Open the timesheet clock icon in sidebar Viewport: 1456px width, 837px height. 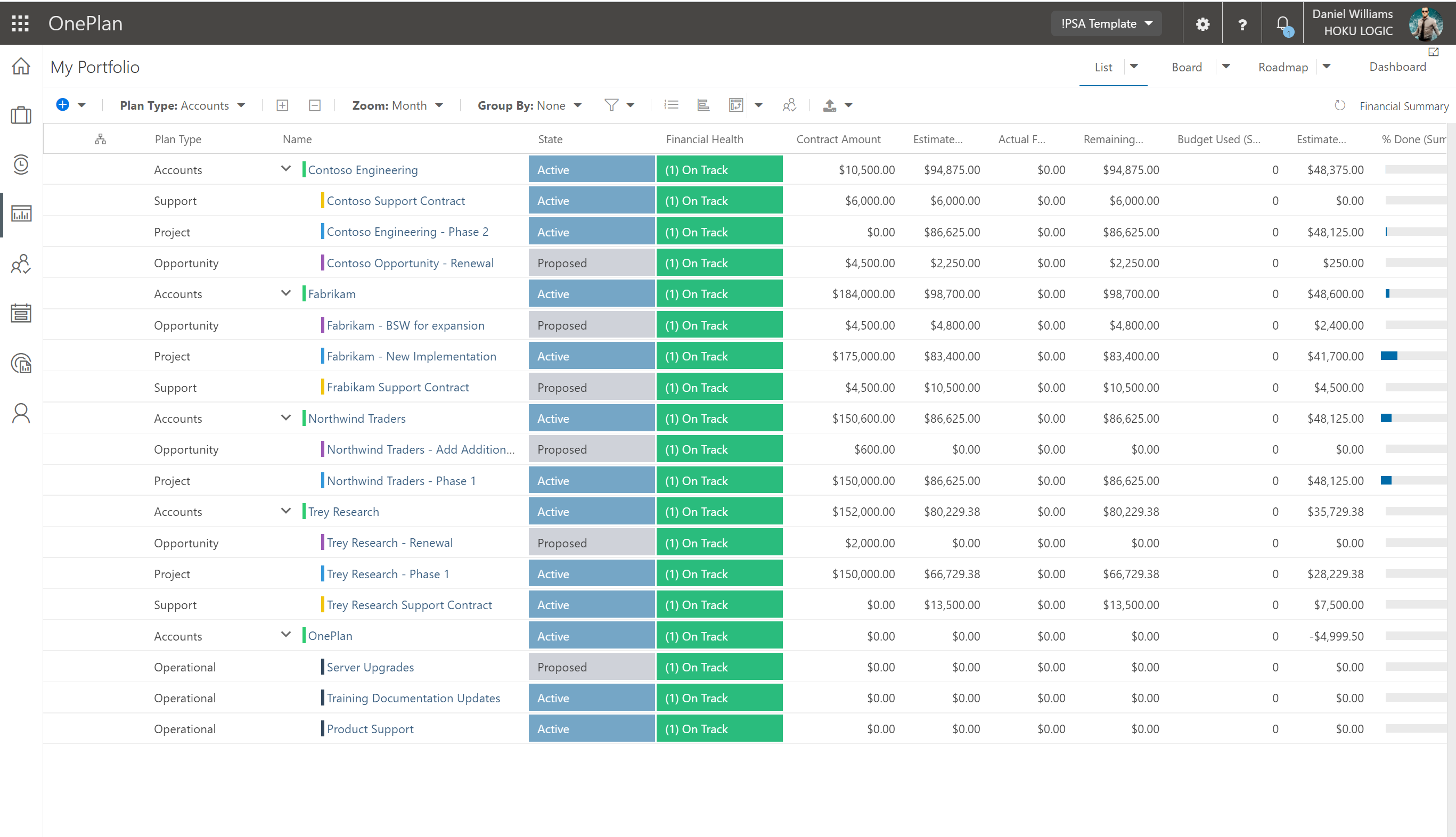pos(21,165)
